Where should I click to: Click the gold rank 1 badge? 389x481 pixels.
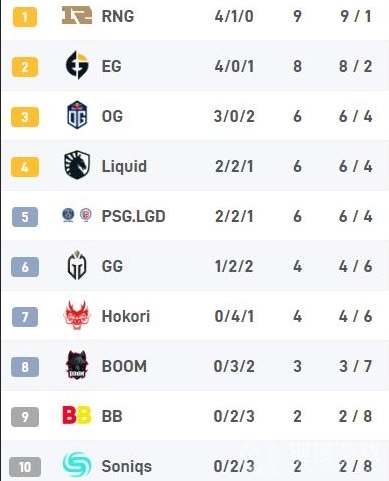coord(25,17)
